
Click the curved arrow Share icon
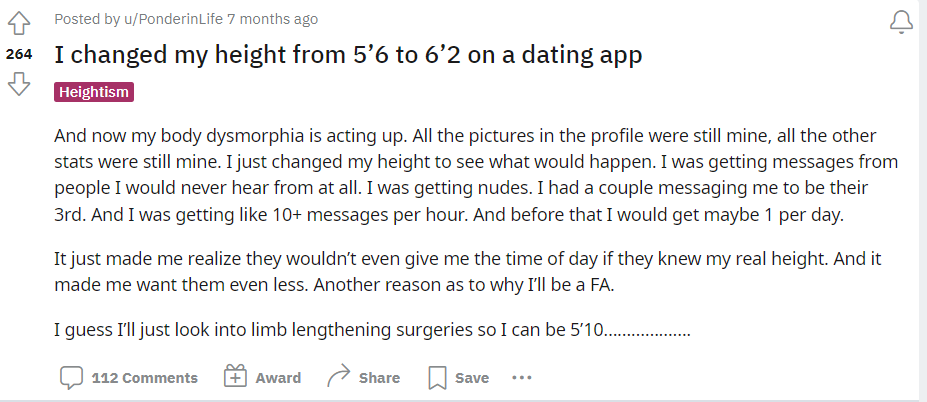(x=339, y=377)
